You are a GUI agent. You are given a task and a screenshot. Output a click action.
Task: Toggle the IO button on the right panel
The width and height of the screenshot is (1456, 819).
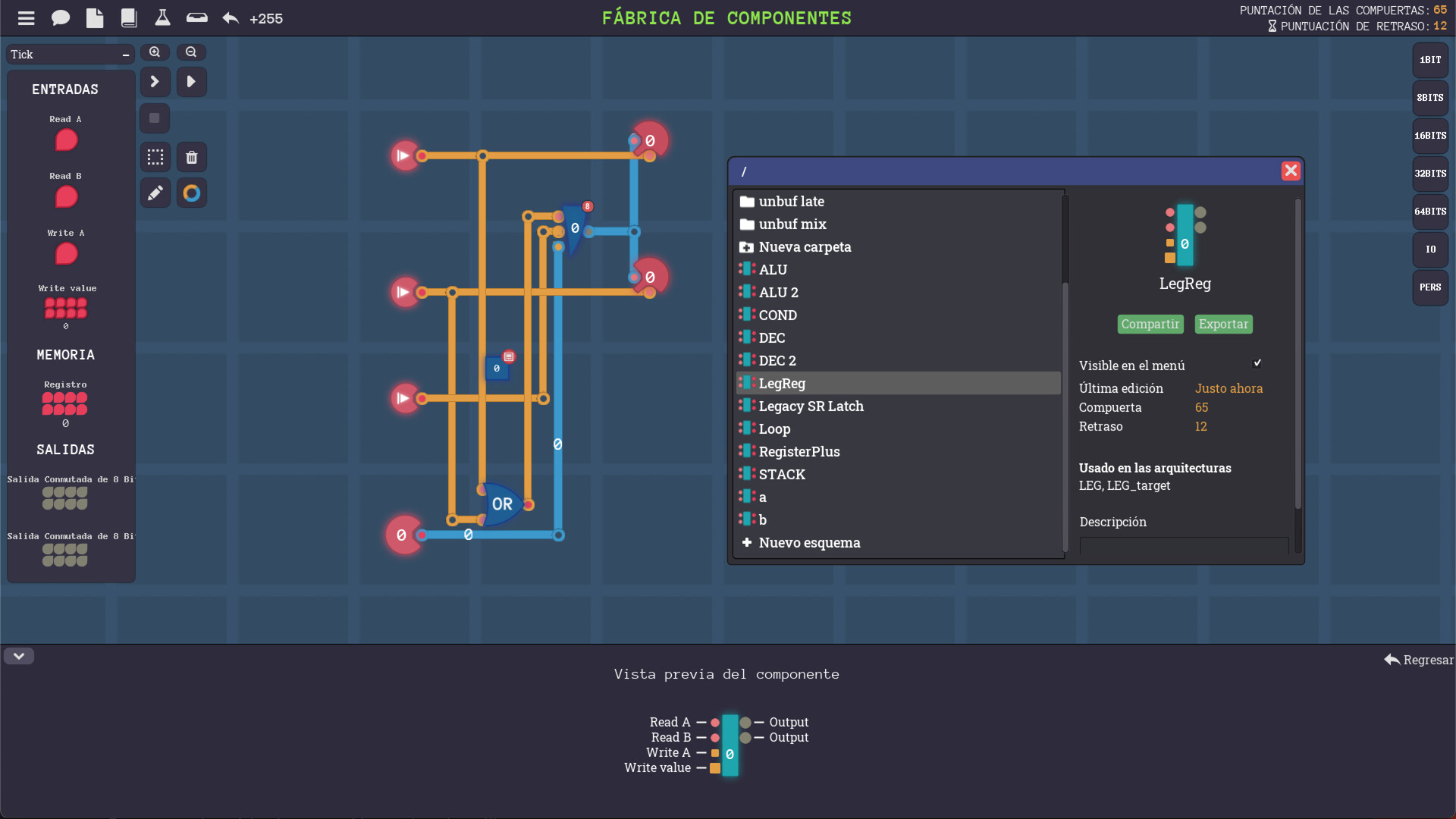(x=1429, y=249)
